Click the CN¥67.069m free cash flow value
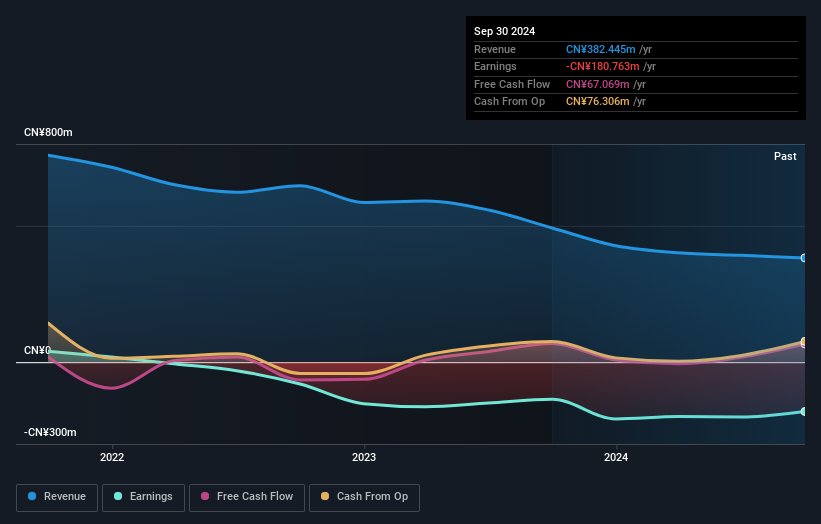This screenshot has width=821, height=524. point(597,84)
